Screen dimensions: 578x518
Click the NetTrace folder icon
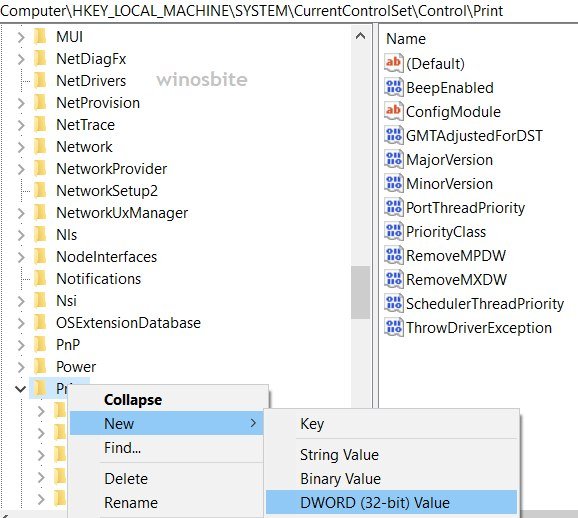coord(40,125)
